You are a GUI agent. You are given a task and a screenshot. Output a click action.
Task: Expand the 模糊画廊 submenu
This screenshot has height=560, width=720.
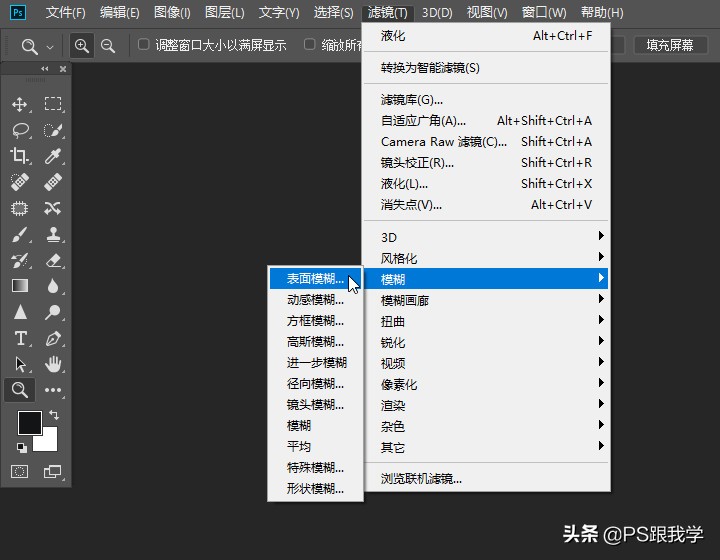486,300
